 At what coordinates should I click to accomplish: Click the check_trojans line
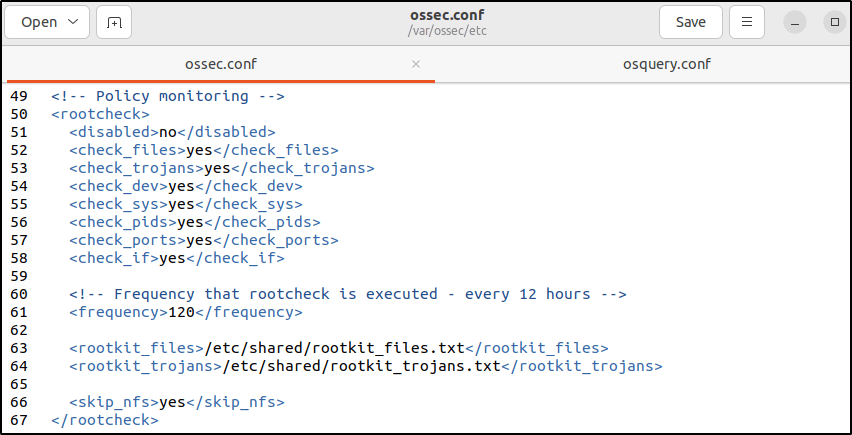221,168
